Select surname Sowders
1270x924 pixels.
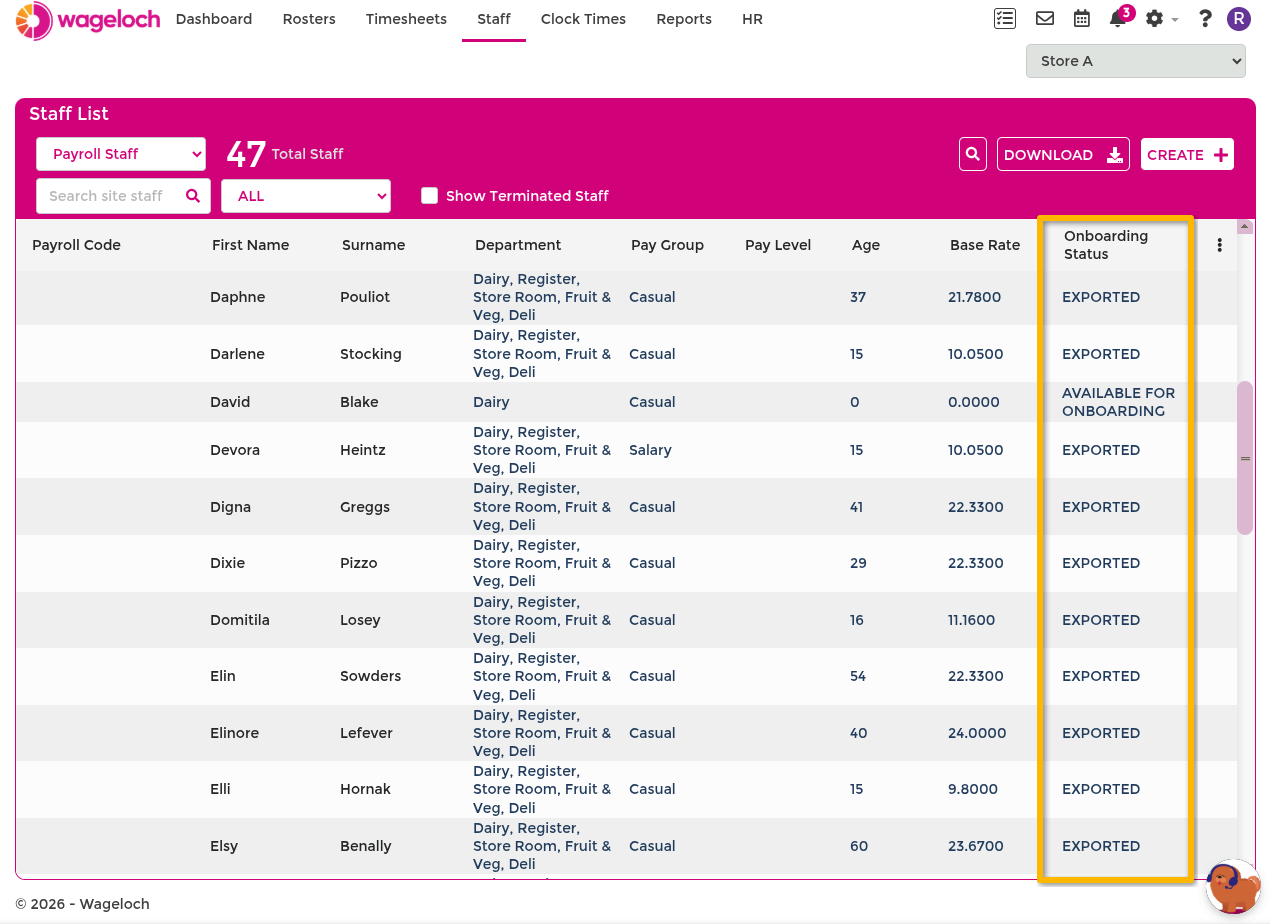coord(370,676)
